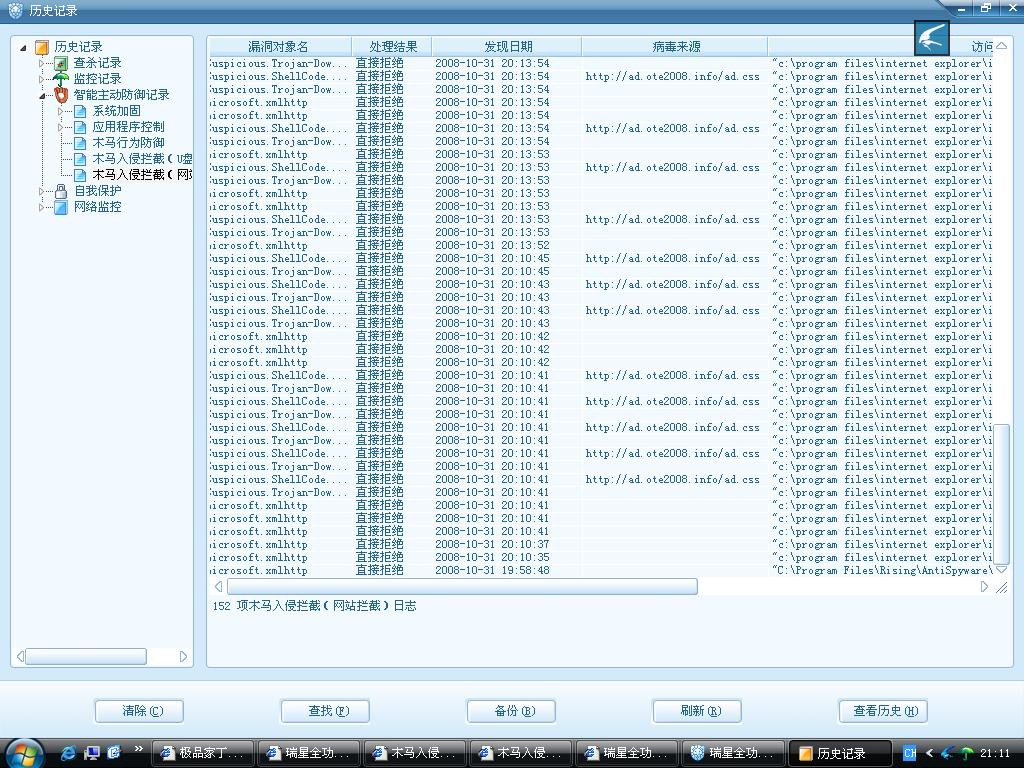Select the log row dated 19:58:48
Image resolution: width=1024 pixels, height=768 pixels.
601,570
